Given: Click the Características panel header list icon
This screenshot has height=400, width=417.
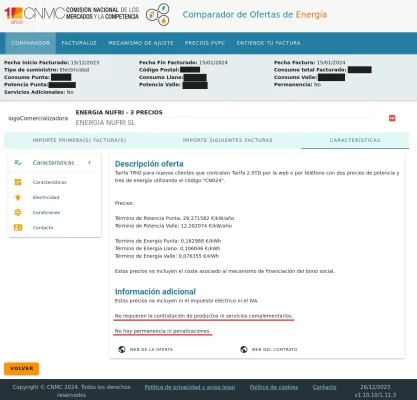Looking at the screenshot, I should pos(18,163).
